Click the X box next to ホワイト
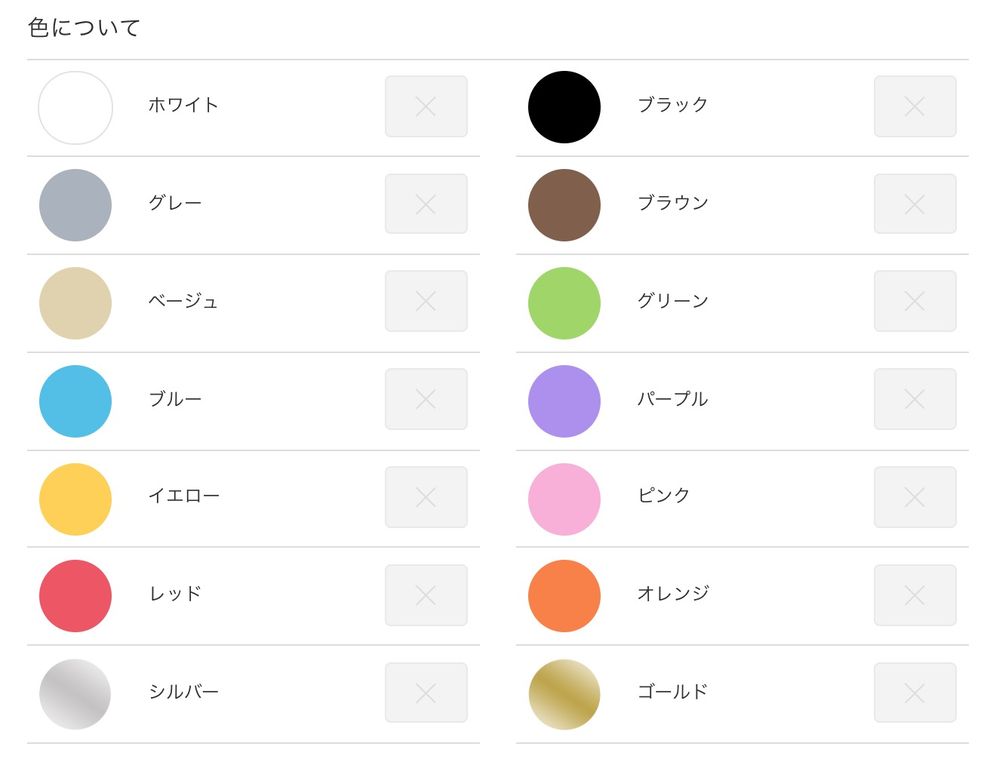 tap(426, 106)
